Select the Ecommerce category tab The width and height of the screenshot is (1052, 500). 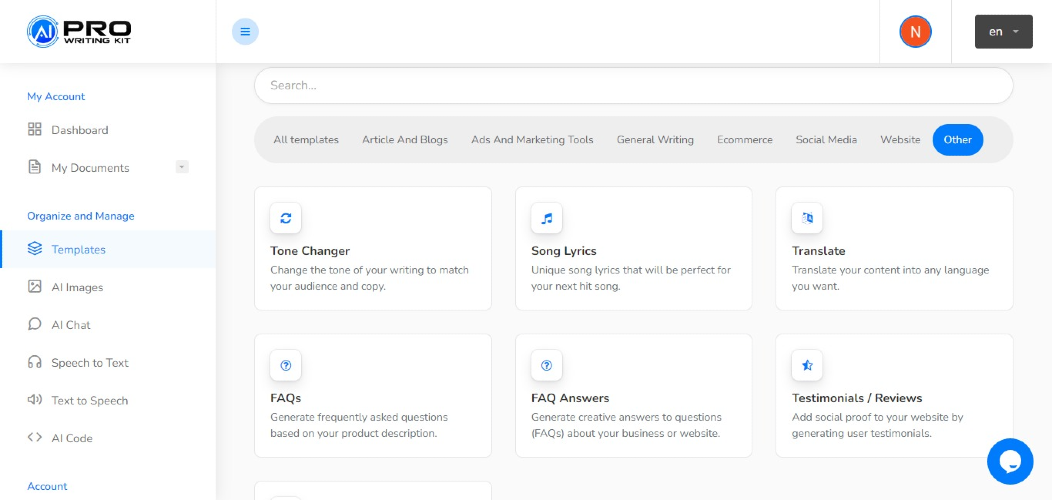click(x=745, y=140)
